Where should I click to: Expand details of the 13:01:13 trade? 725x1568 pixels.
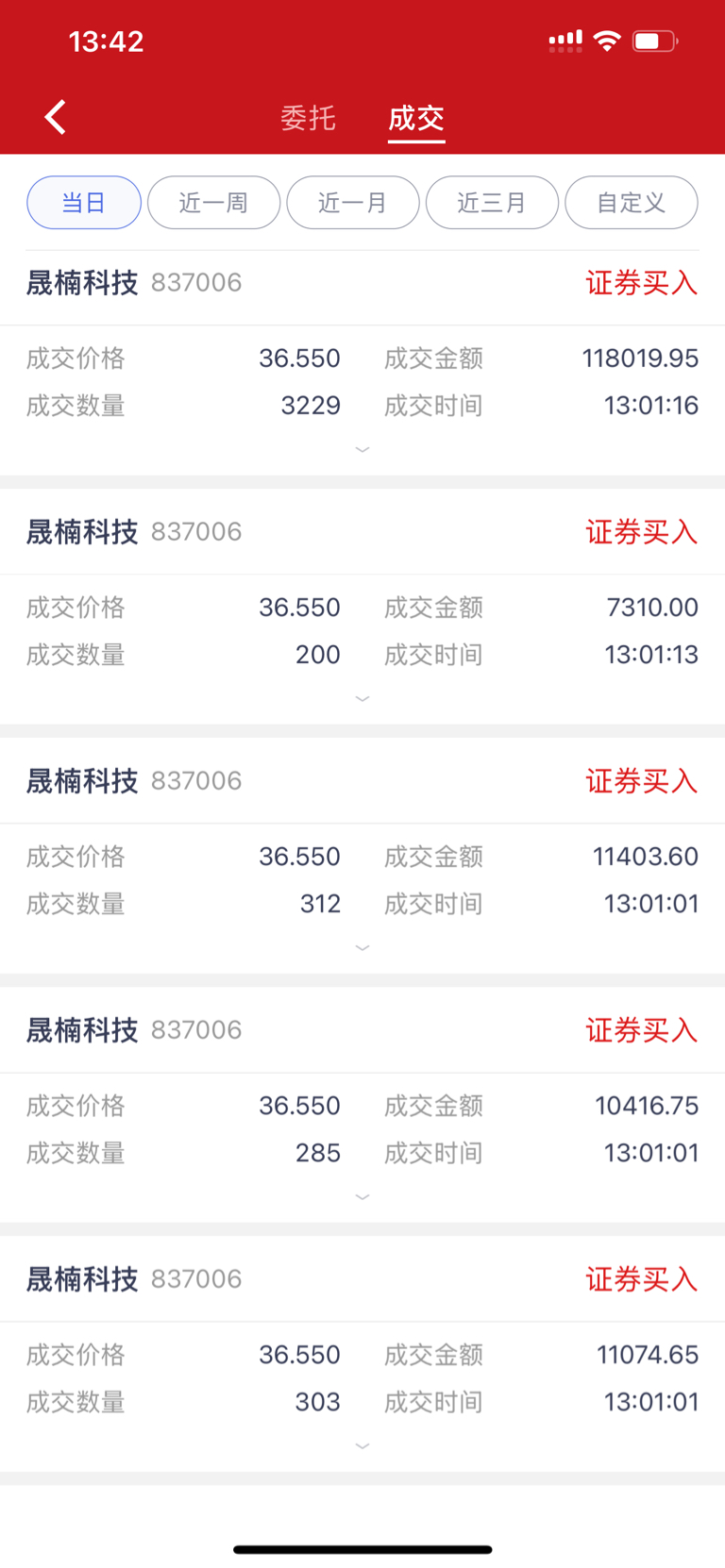(362, 699)
